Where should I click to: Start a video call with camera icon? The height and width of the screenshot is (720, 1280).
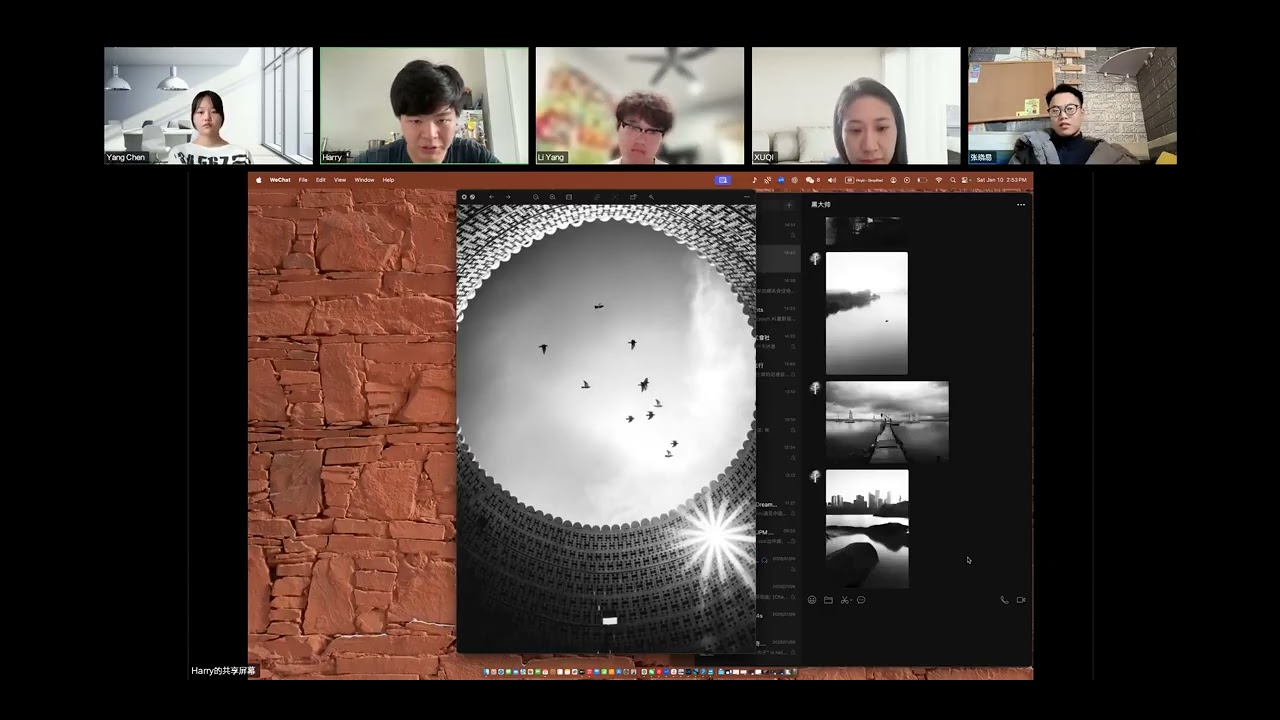pos(1021,600)
